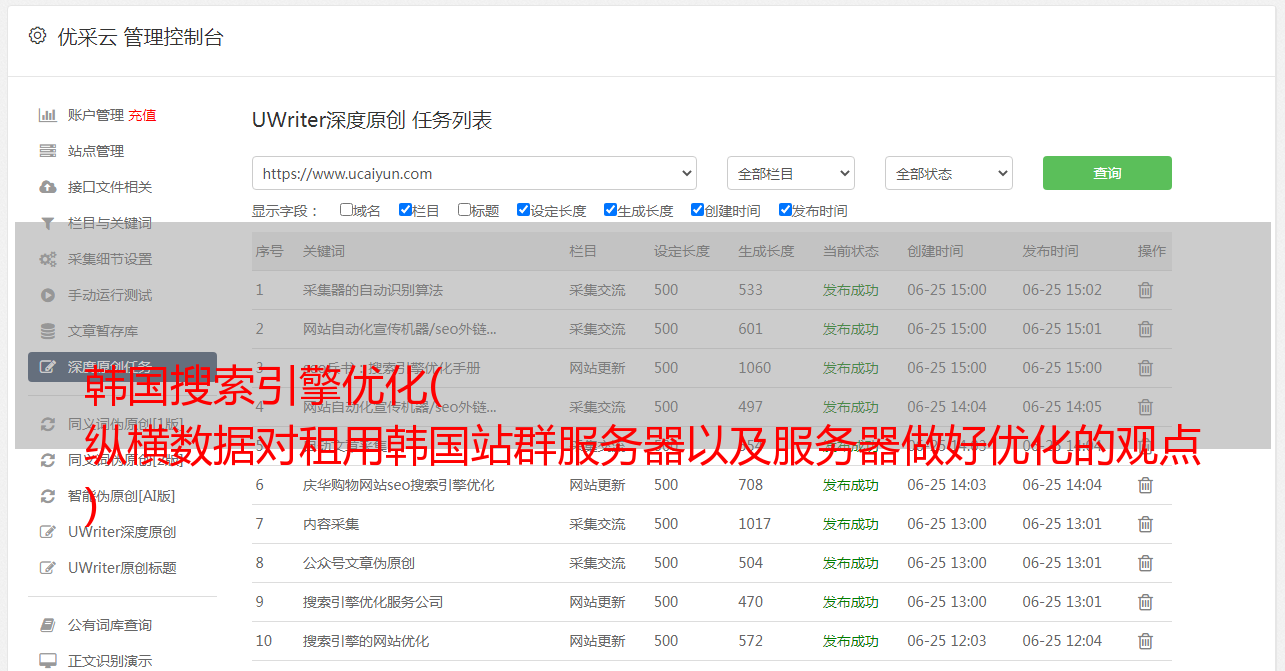1285x671 pixels.
Task: Click the gear icon beside 优采云 管理控制台
Action: 37,36
